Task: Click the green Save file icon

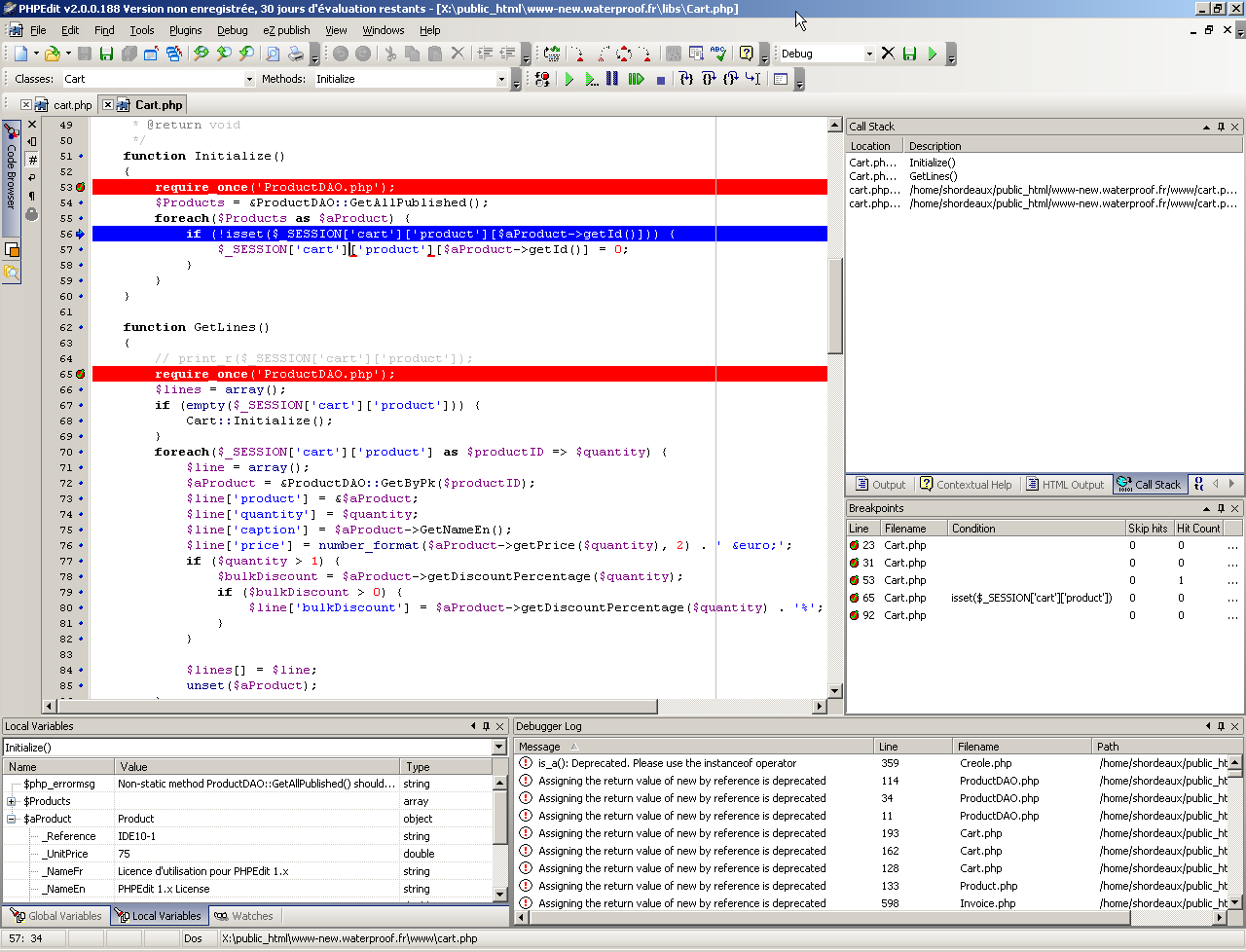Action: (x=106, y=54)
